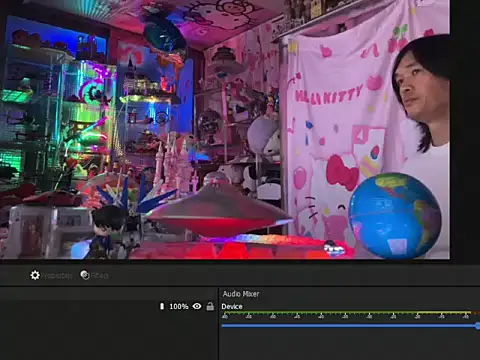Click the 100% value text

(179, 306)
